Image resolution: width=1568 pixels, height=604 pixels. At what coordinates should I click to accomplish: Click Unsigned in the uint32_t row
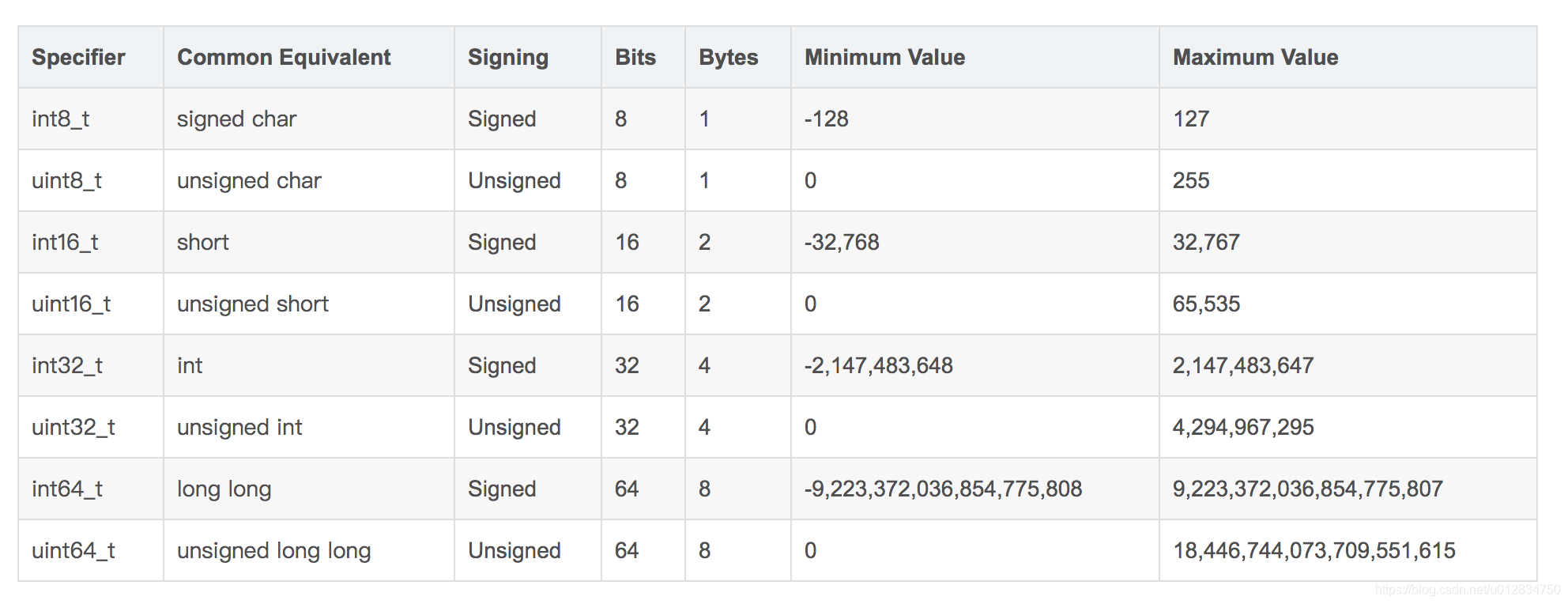(514, 427)
